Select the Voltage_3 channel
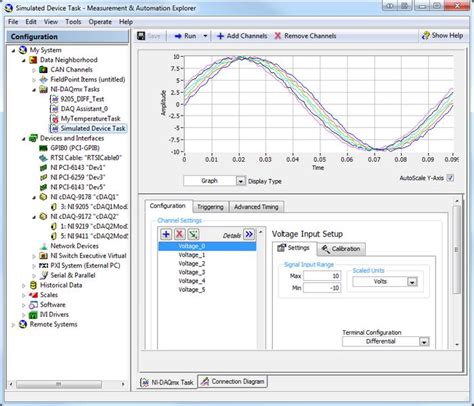Image resolution: width=474 pixels, height=406 pixels. tap(192, 272)
